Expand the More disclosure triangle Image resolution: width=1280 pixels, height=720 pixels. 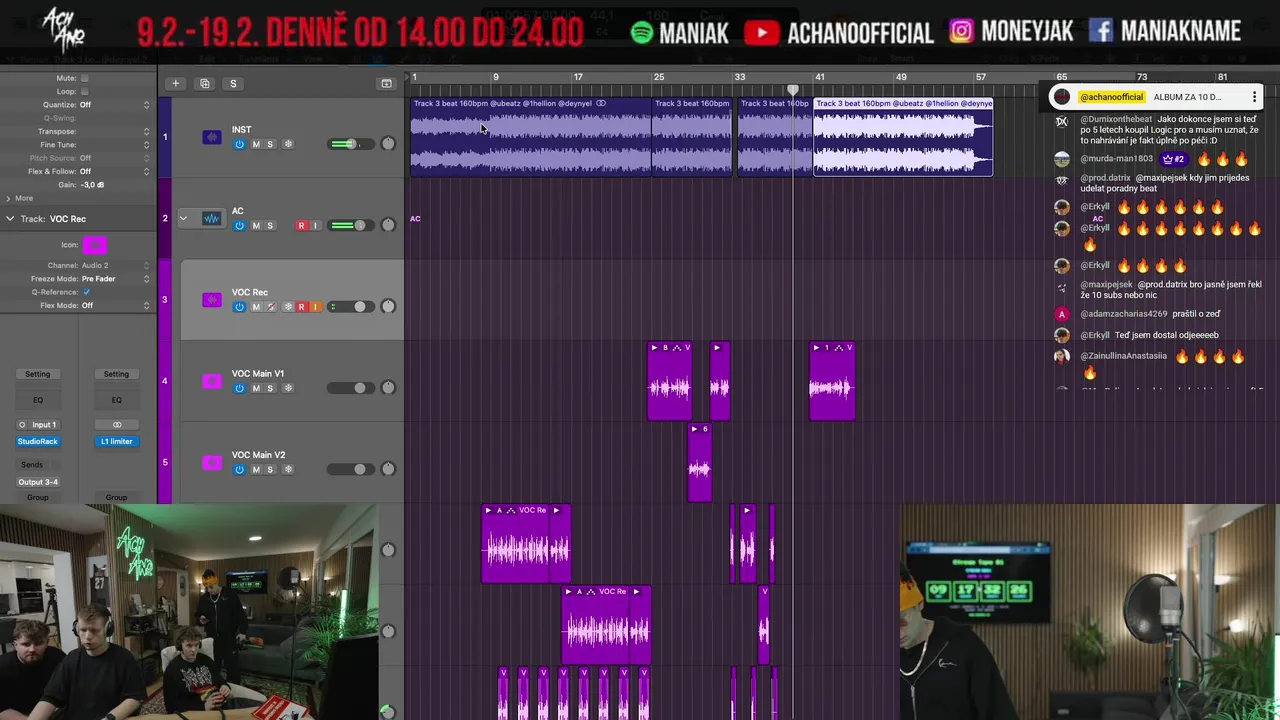pyautogui.click(x=9, y=198)
